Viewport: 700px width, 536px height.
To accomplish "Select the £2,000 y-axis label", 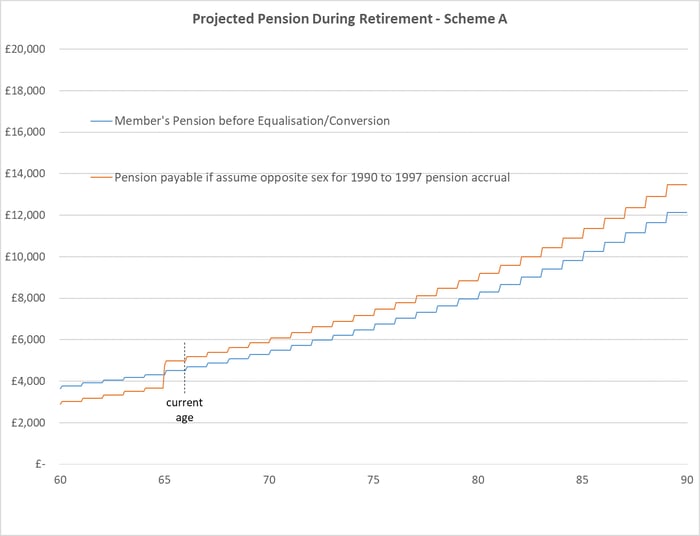I will [x=30, y=423].
